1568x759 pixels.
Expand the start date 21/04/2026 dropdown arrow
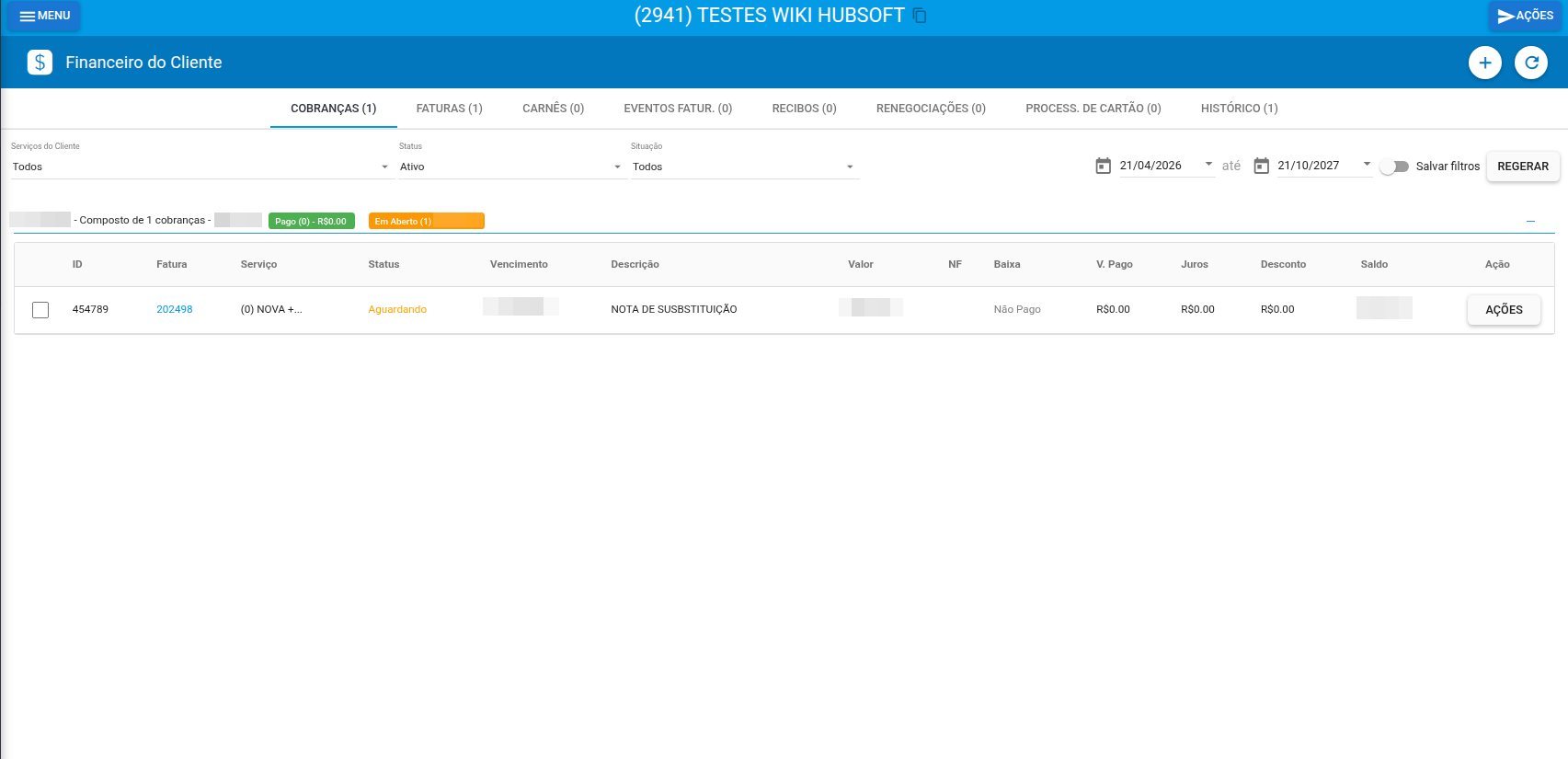point(1208,164)
